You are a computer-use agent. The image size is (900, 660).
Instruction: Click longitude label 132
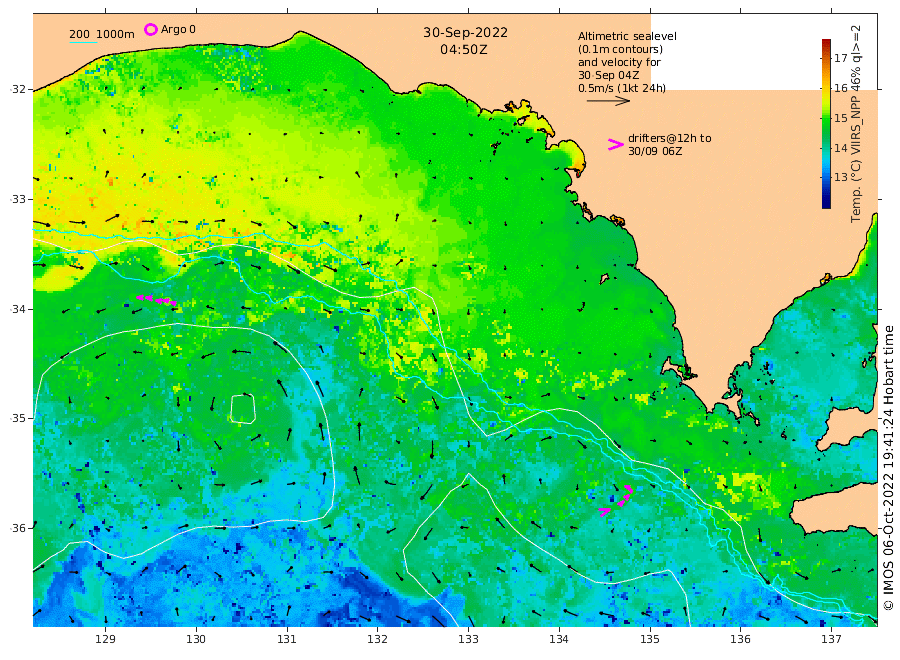378,639
